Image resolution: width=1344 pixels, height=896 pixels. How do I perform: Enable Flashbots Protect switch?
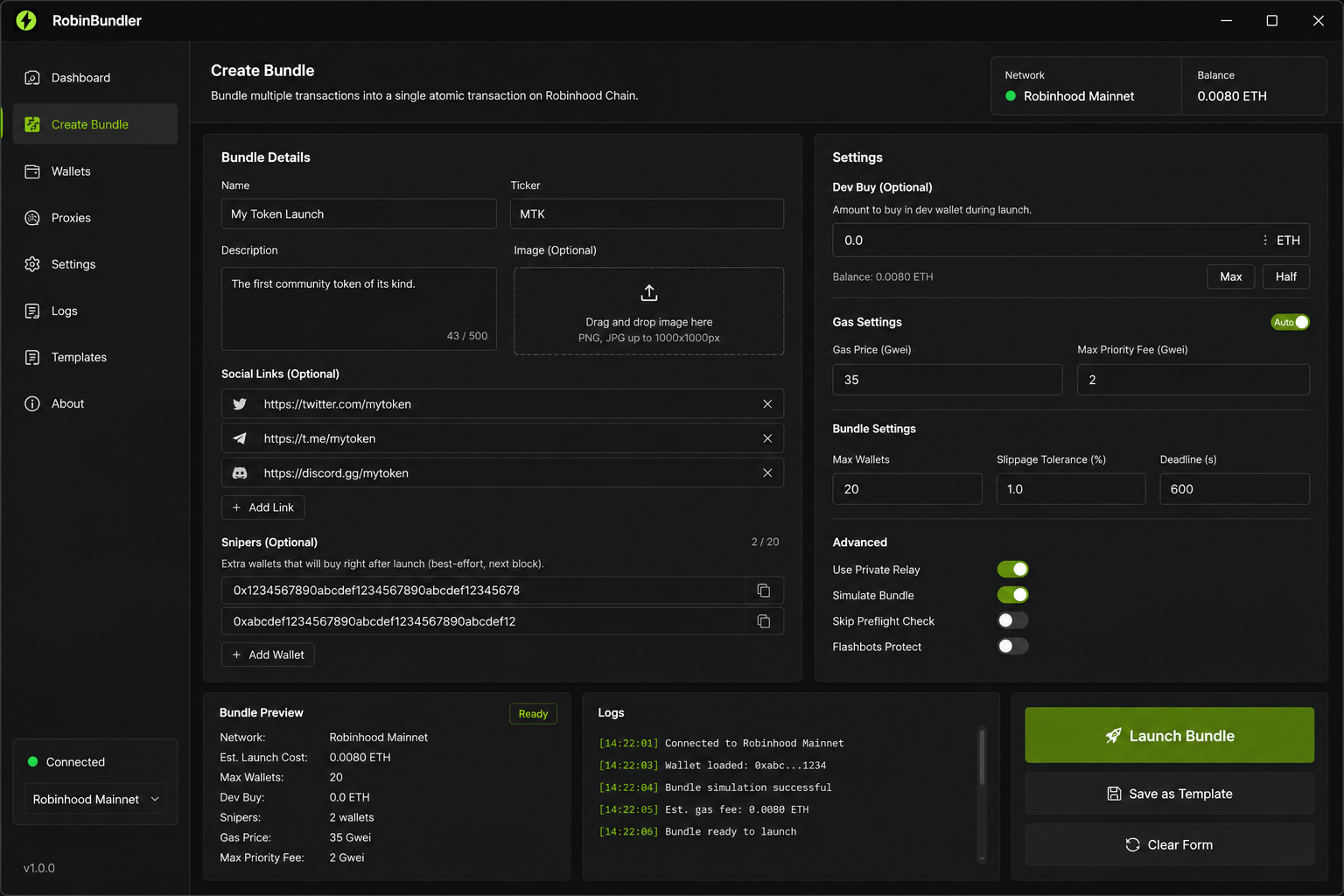point(1013,647)
